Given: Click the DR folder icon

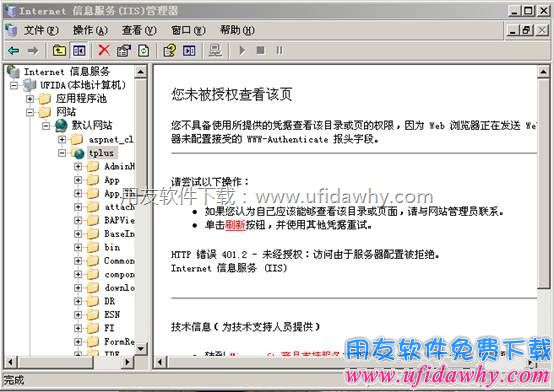Looking at the screenshot, I should [93, 301].
